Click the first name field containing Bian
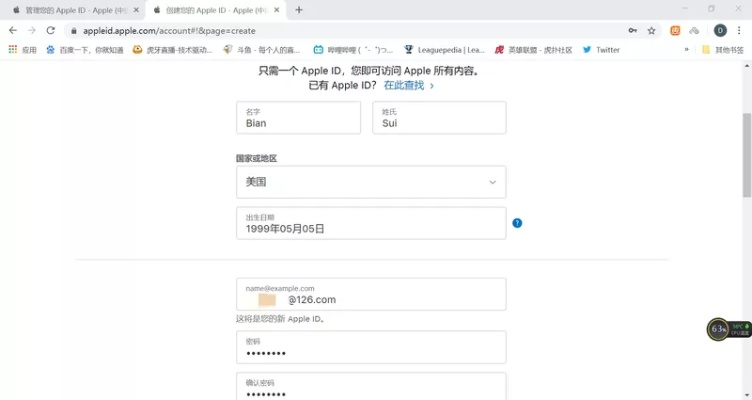Image resolution: width=752 pixels, height=400 pixels. point(298,118)
